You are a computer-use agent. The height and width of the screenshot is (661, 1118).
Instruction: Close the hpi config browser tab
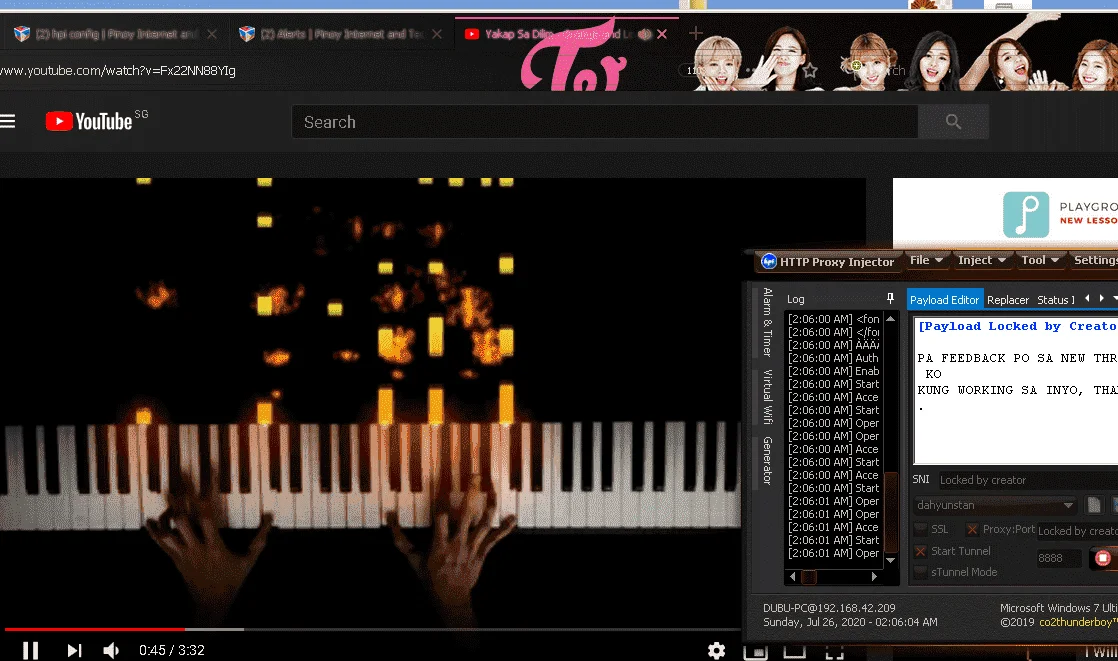coord(212,34)
